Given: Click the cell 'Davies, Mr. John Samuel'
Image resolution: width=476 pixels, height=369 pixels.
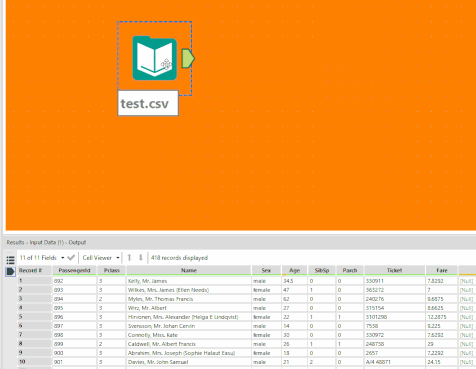Looking at the screenshot, I should tap(189, 362).
